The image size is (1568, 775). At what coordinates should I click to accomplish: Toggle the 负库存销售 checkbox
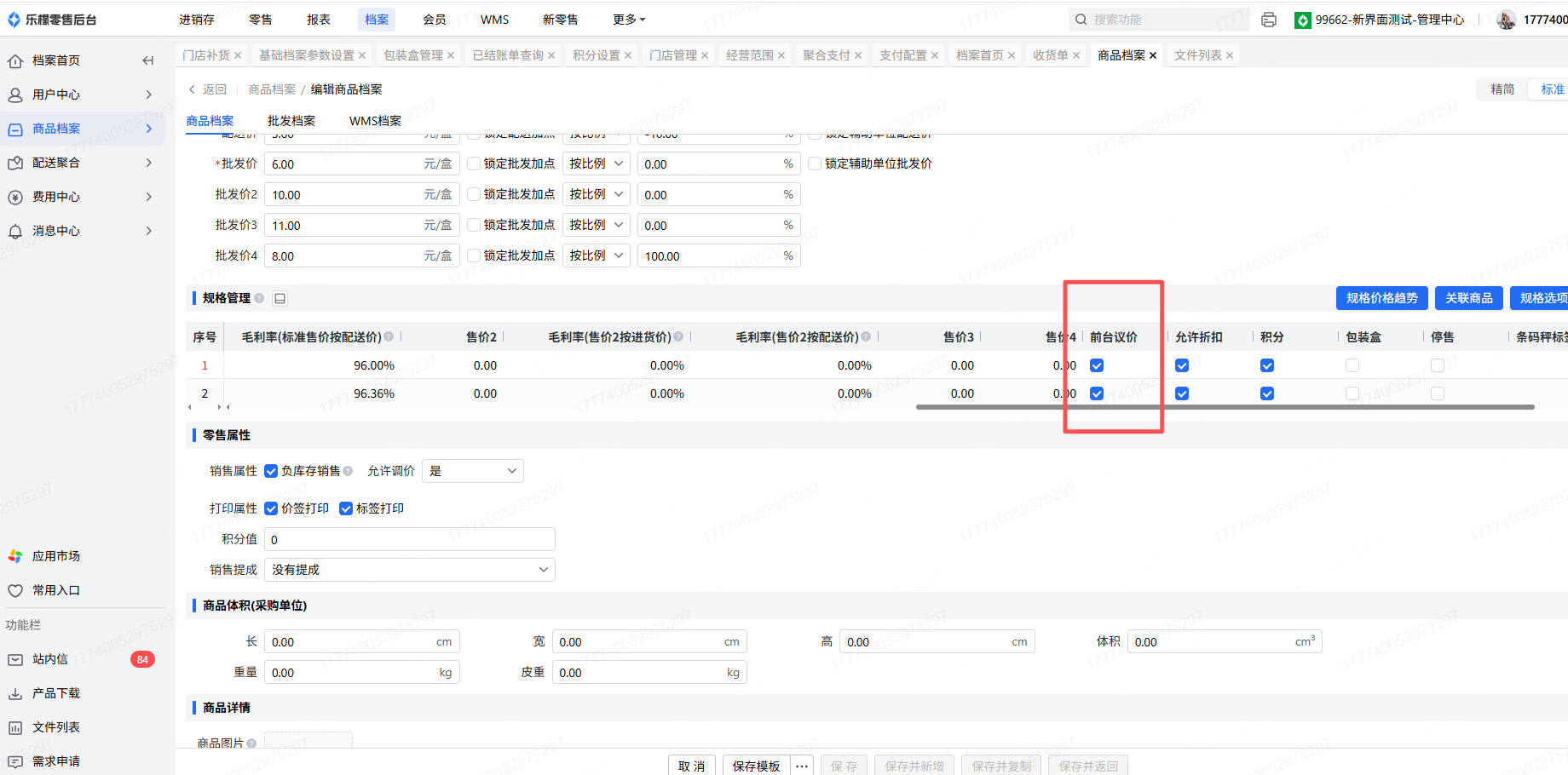pos(271,471)
